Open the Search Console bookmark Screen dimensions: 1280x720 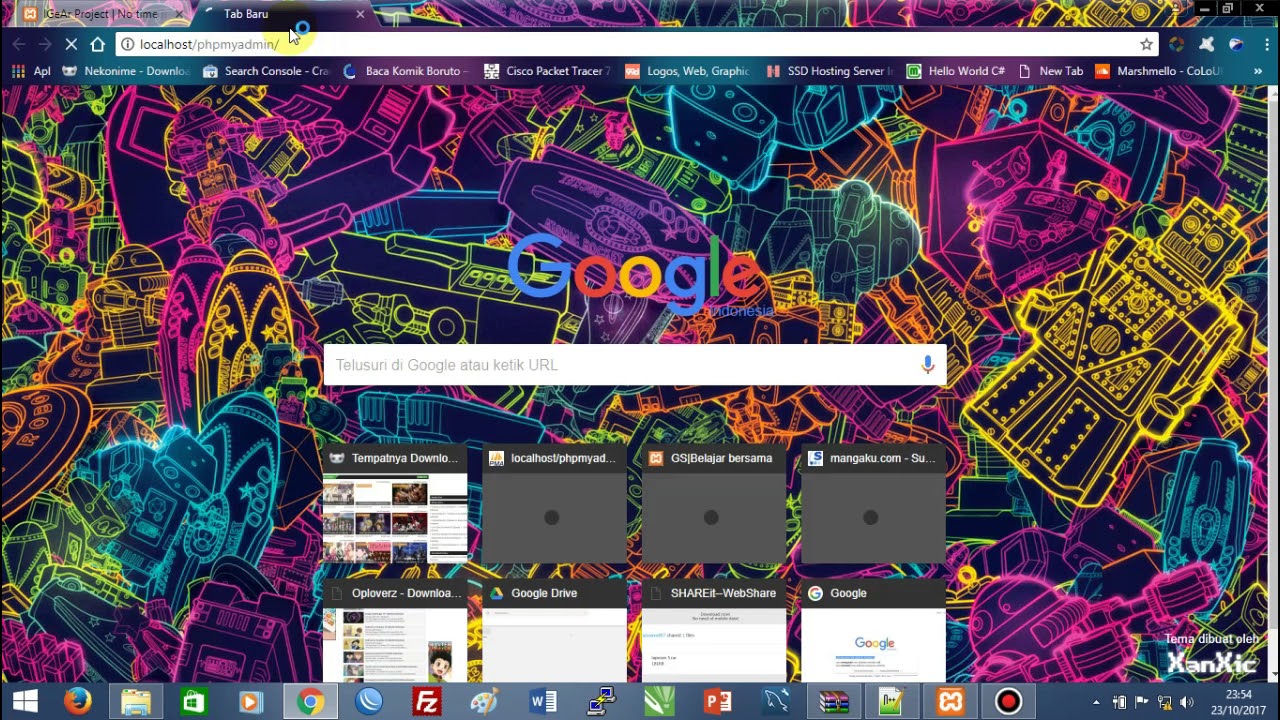(266, 71)
